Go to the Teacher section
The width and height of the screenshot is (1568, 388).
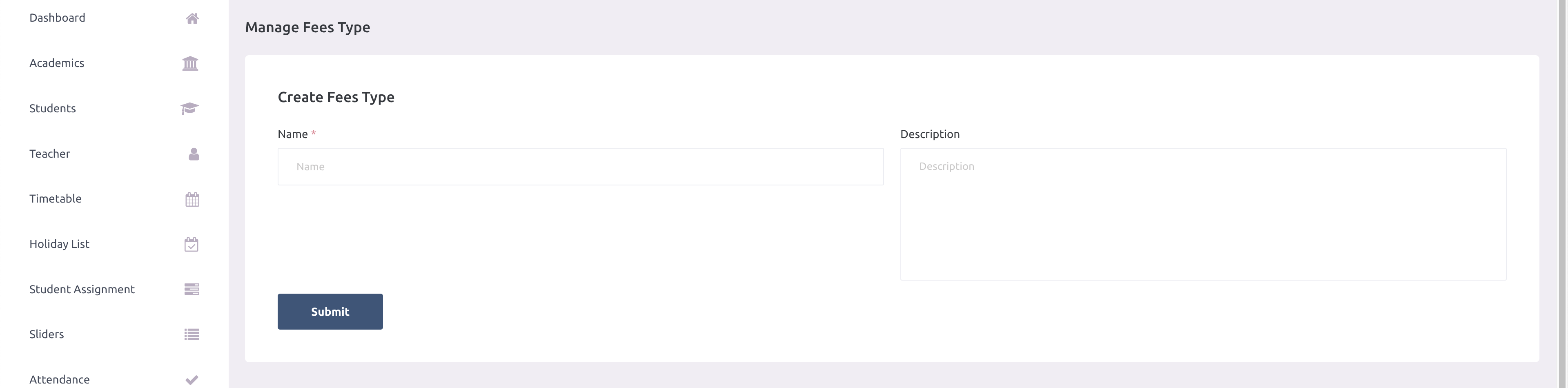pyautogui.click(x=49, y=154)
